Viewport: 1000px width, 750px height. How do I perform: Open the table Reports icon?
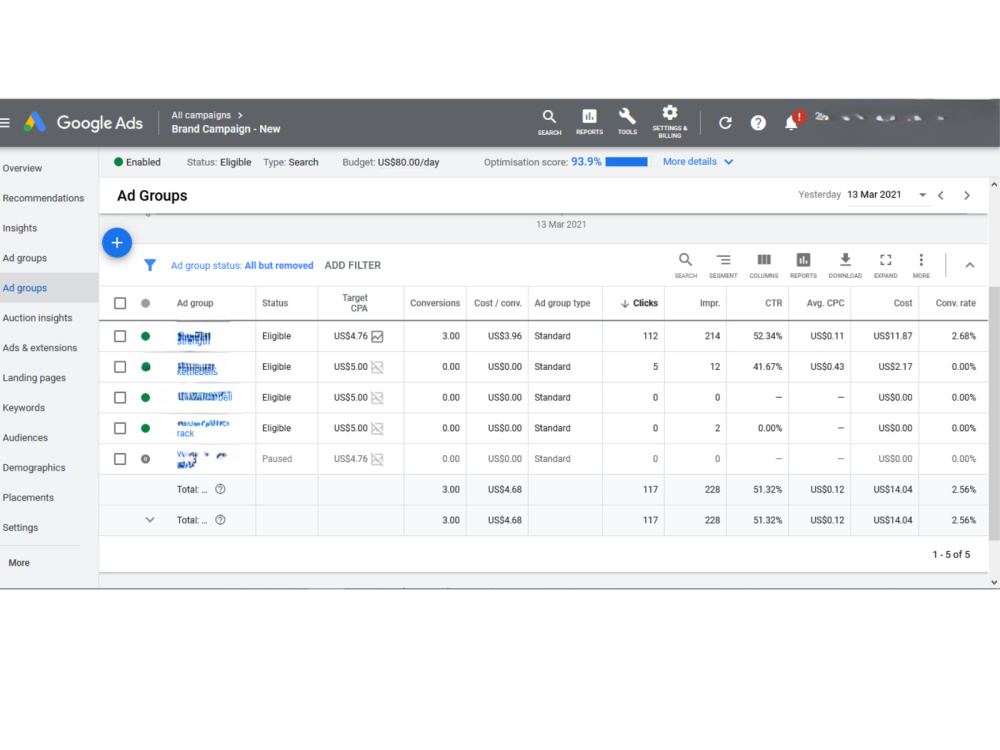pyautogui.click(x=803, y=265)
